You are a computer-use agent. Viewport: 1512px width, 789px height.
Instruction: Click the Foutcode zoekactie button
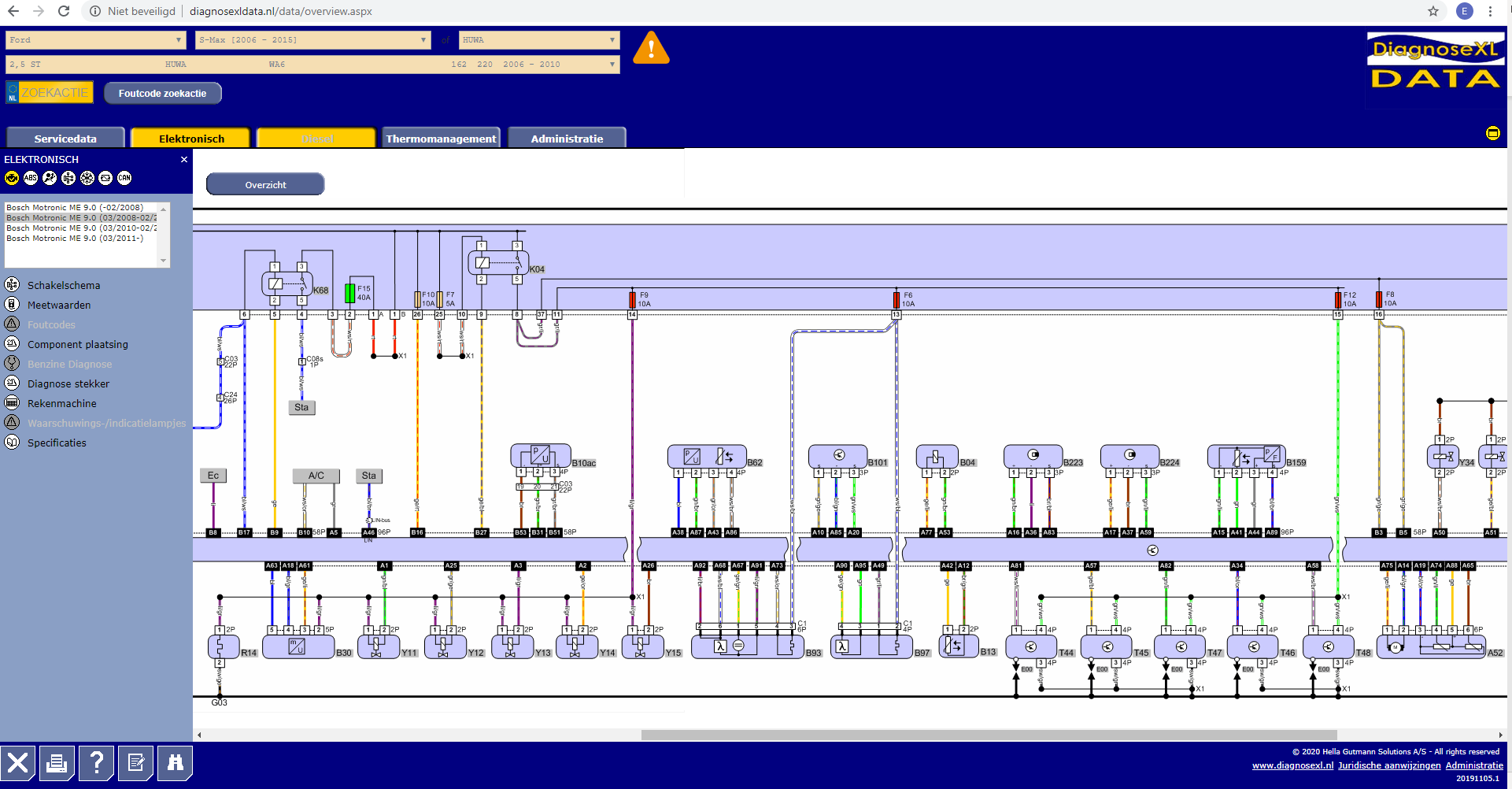coord(162,93)
